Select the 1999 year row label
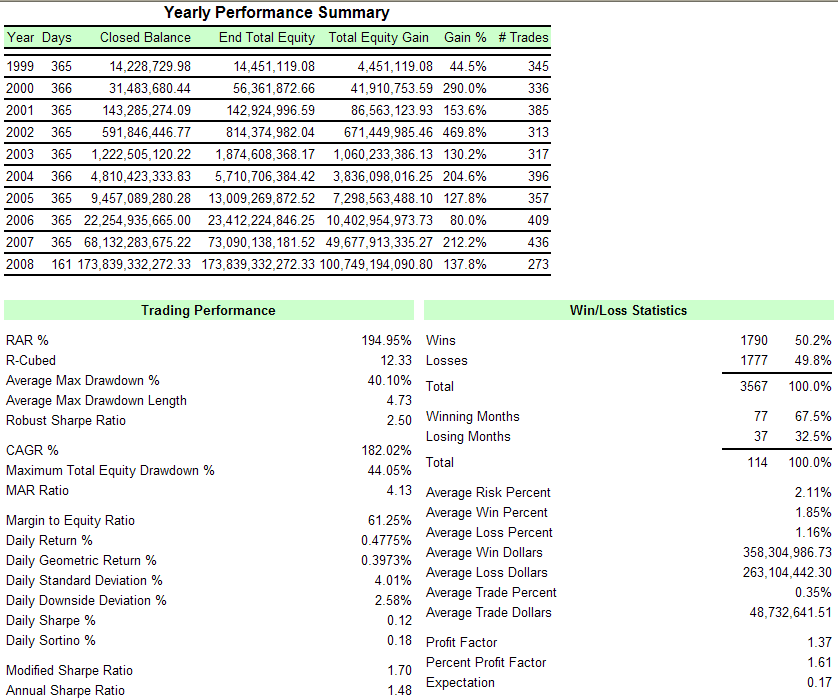 pos(20,66)
